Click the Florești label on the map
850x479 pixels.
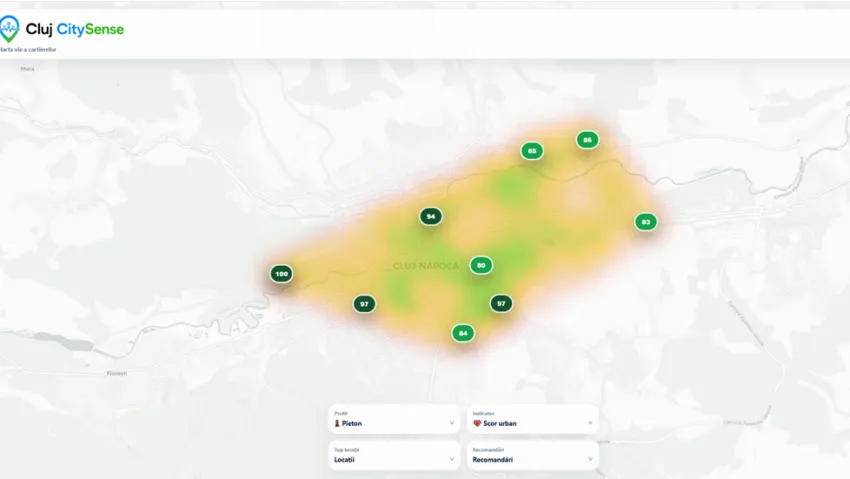coord(117,373)
